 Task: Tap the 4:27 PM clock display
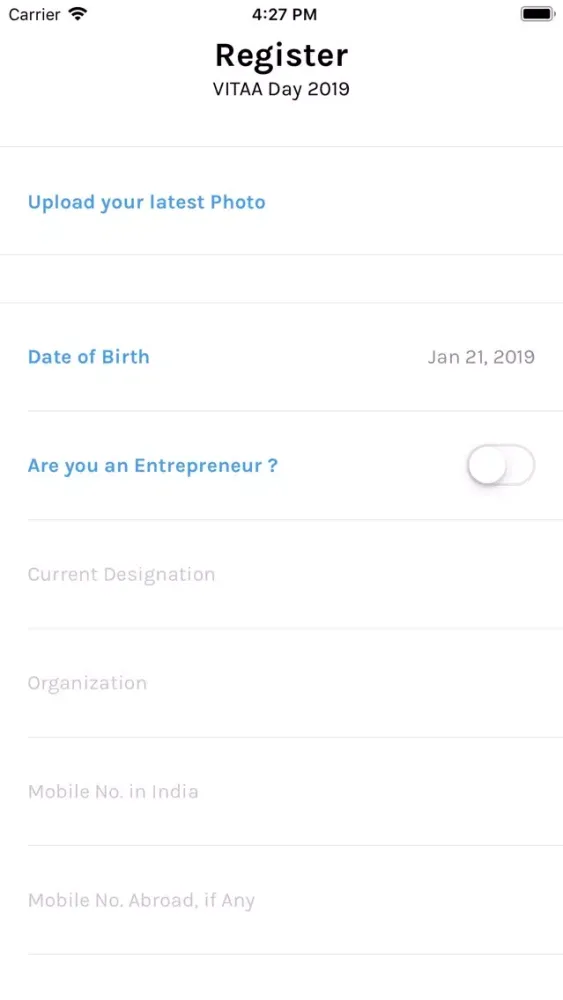click(284, 15)
